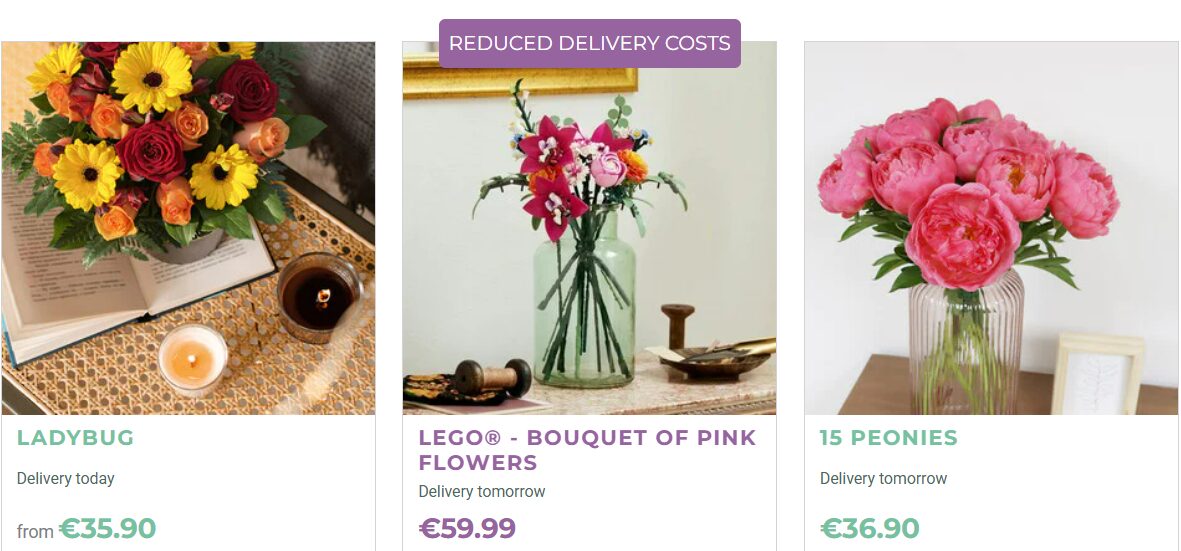
Task: Click "Delivery today" under Ladybug
Action: 65,479
